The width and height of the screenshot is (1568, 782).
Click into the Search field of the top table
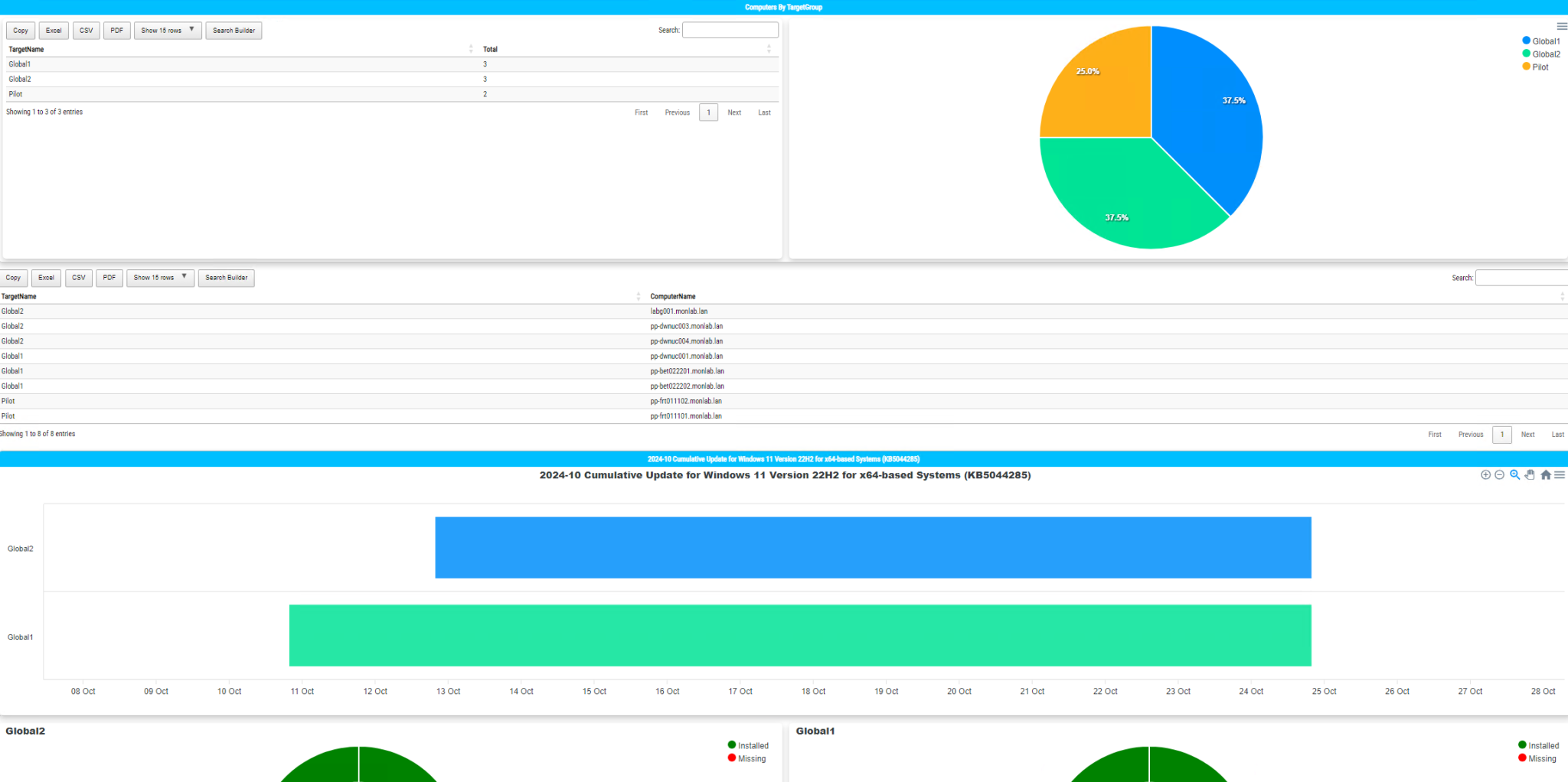tap(730, 29)
